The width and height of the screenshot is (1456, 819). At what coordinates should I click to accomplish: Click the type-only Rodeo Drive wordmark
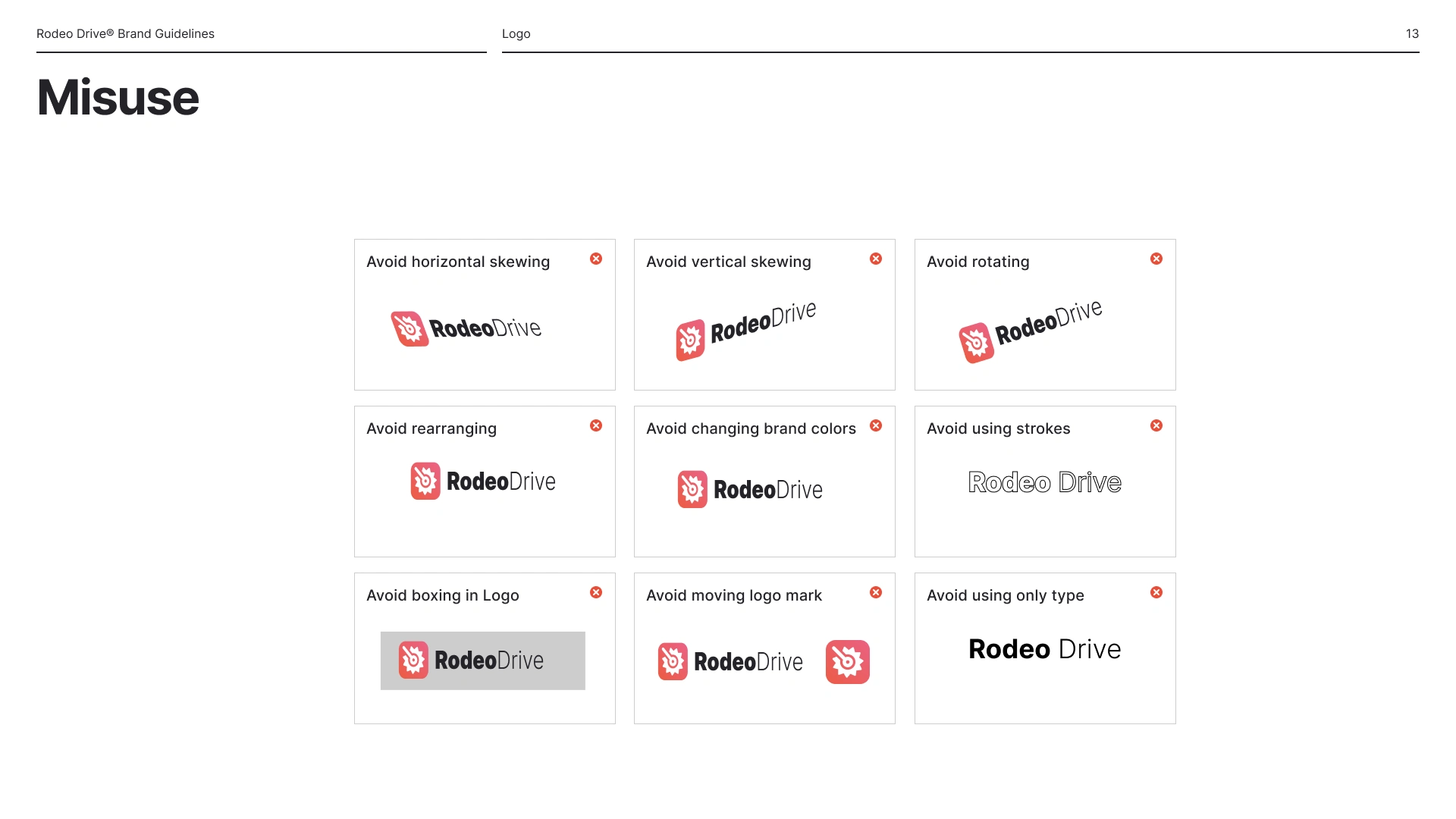1044,649
